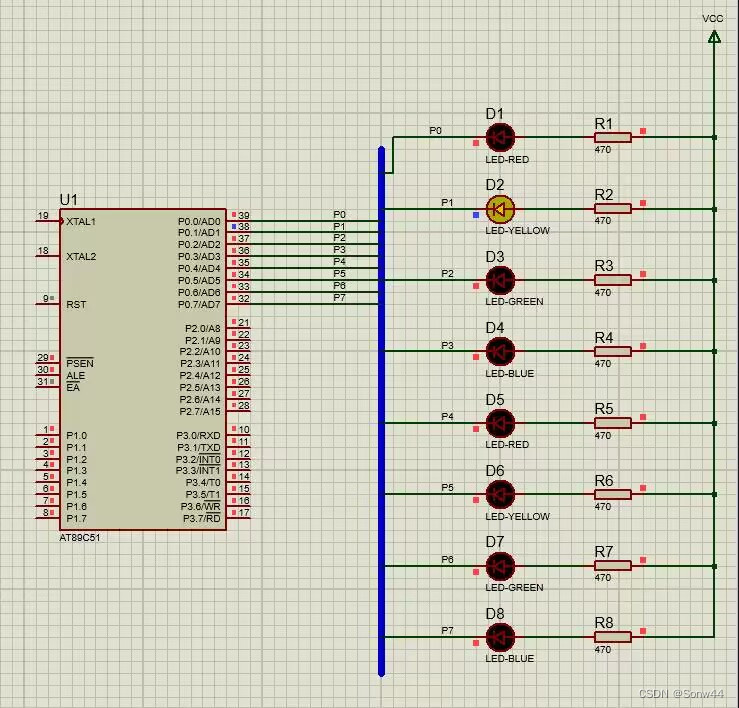Image resolution: width=739 pixels, height=708 pixels.
Task: Click the P7 net label beside pin 32
Action: pos(339,298)
